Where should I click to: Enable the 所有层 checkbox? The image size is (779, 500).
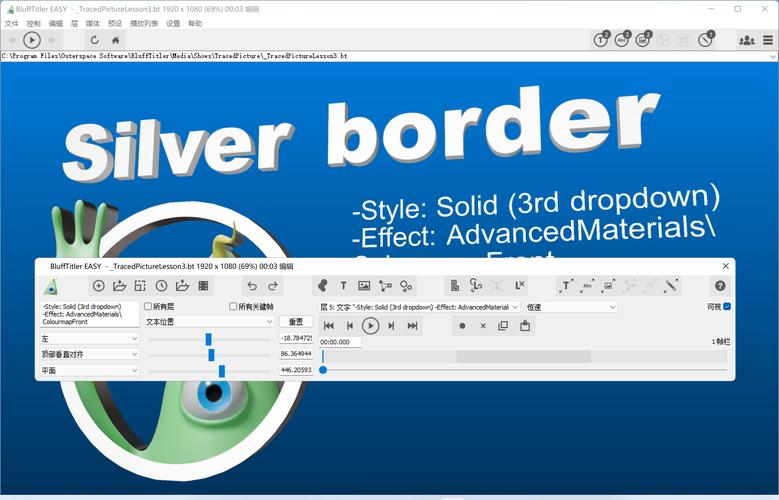coord(148,306)
